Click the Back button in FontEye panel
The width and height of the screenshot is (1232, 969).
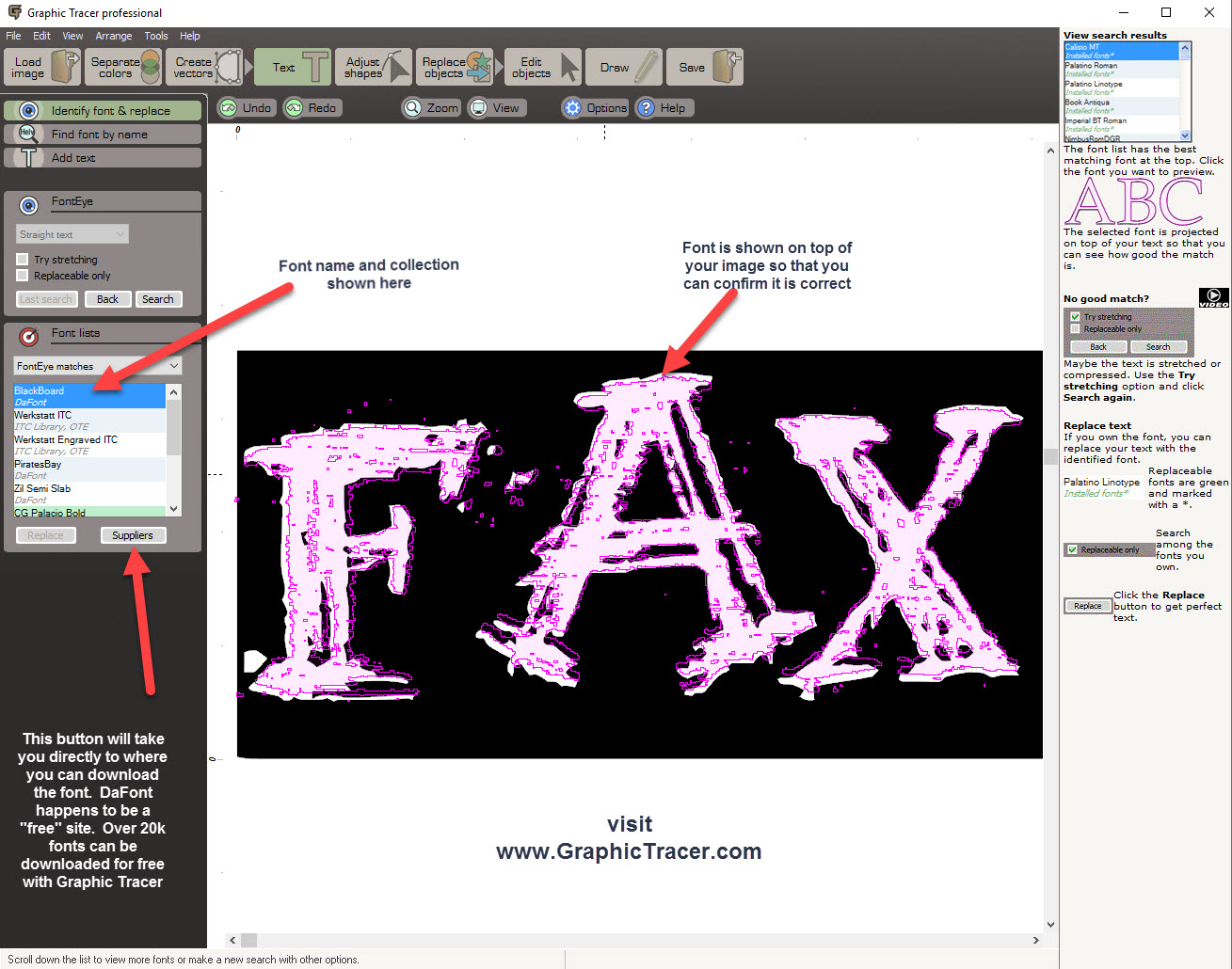pyautogui.click(x=107, y=299)
